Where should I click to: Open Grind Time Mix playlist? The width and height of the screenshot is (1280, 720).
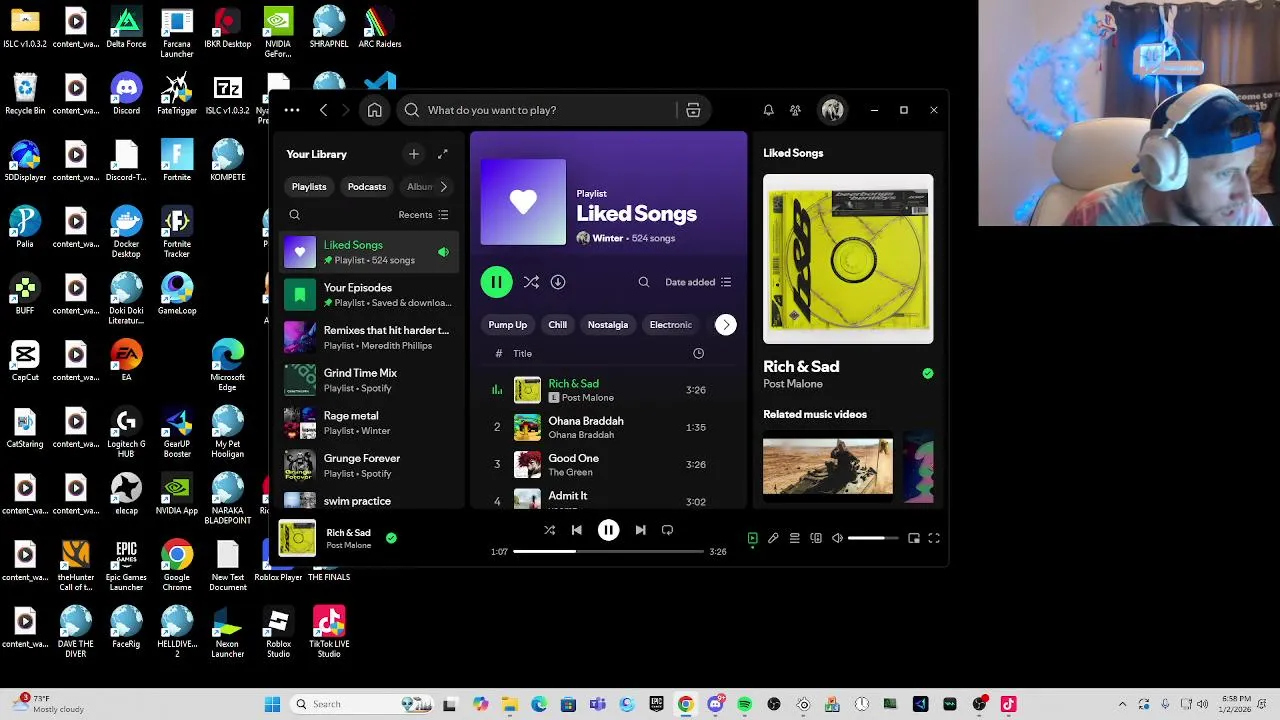pos(370,380)
